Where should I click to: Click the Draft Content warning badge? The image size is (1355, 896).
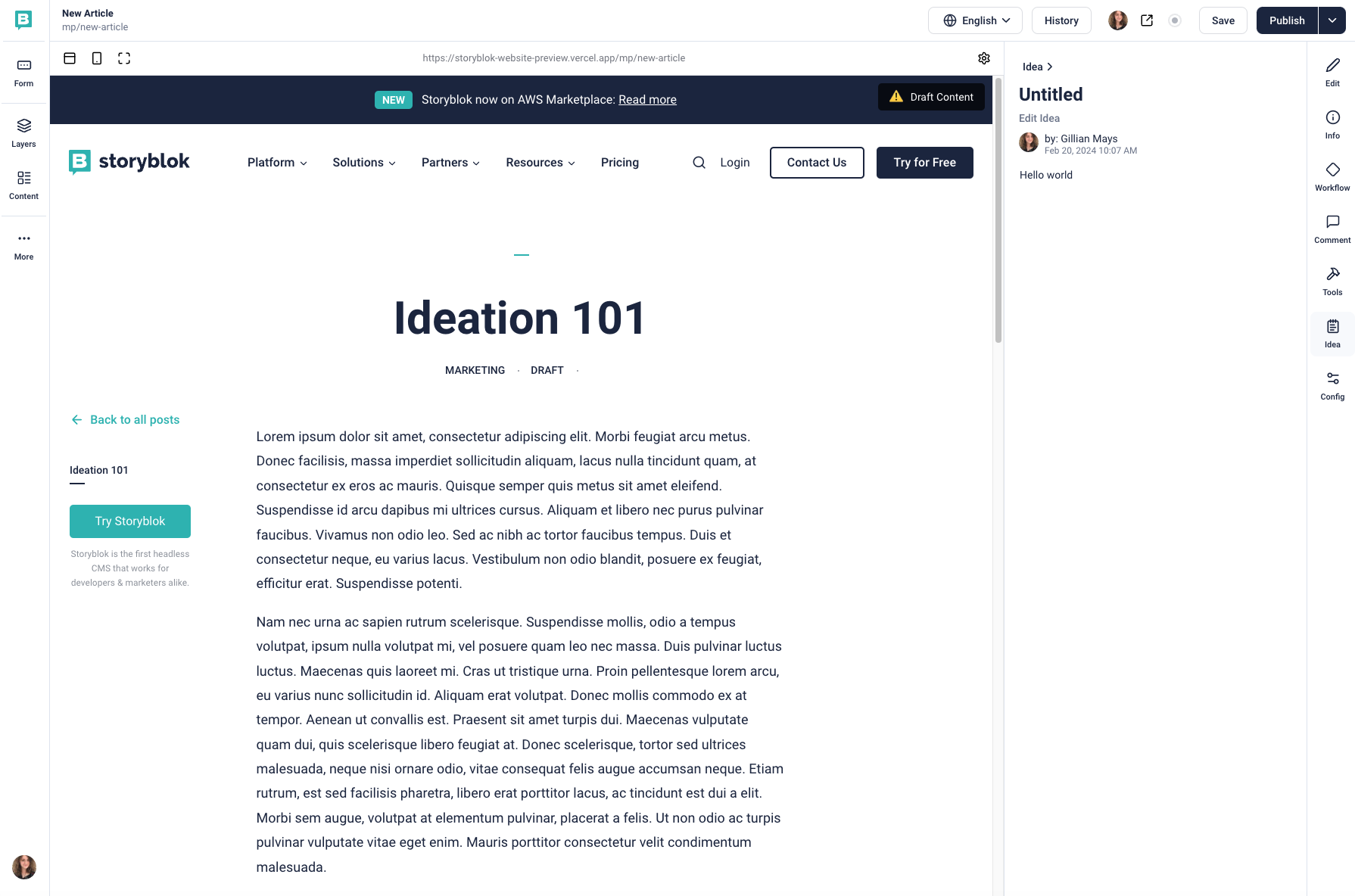point(931,97)
